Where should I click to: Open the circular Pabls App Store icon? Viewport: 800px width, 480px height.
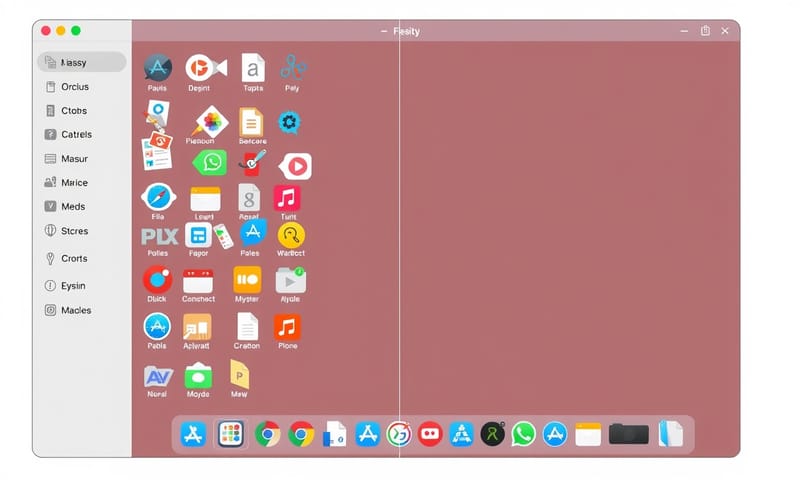157,326
